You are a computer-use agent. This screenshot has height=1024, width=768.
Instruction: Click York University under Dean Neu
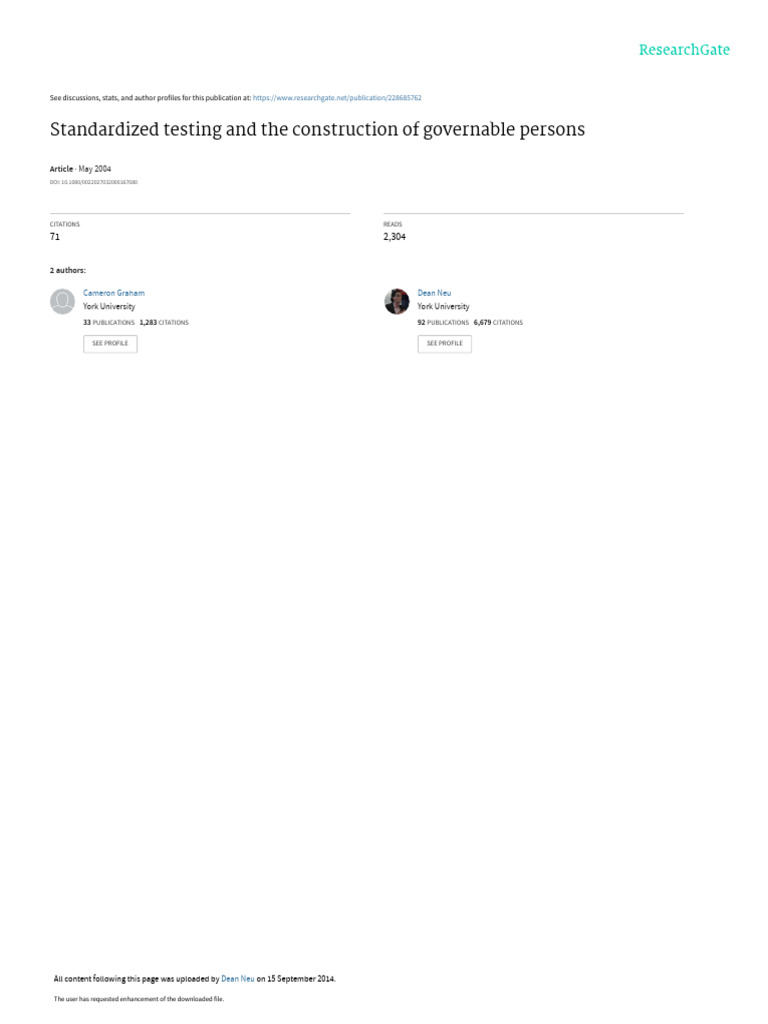[443, 307]
